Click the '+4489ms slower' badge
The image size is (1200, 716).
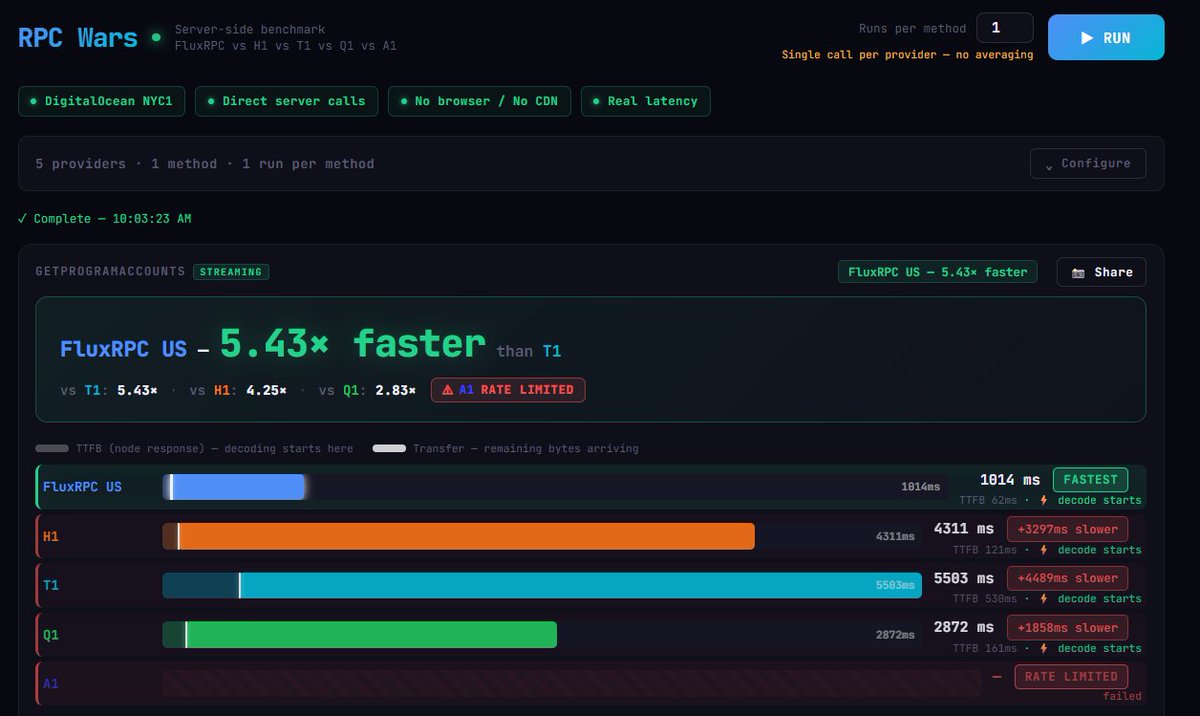tap(1068, 578)
